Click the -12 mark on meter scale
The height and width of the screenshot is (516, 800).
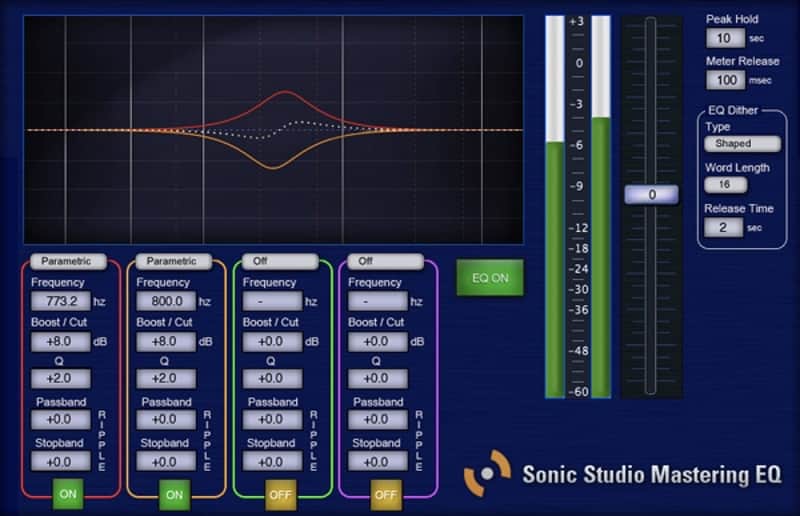(578, 228)
